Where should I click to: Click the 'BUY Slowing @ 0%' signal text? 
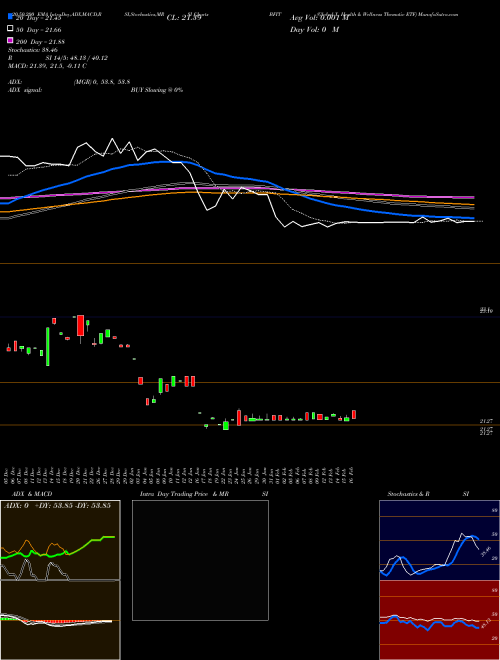(x=157, y=90)
